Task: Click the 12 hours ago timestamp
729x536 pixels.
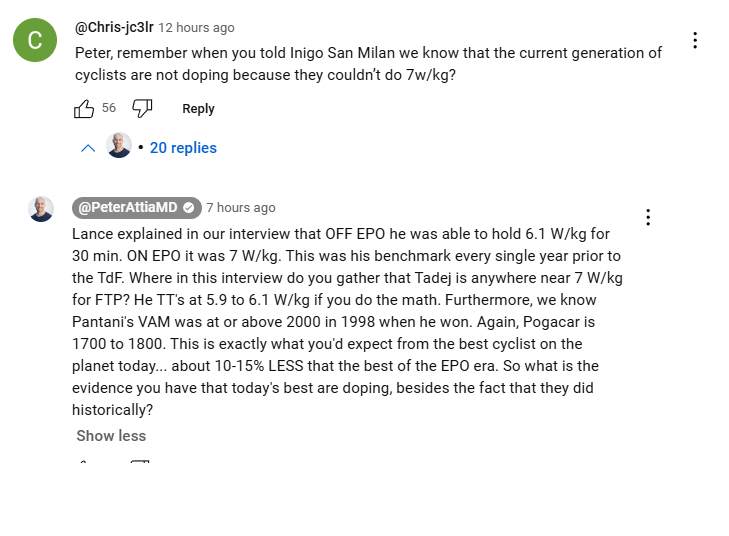Action: (x=196, y=28)
